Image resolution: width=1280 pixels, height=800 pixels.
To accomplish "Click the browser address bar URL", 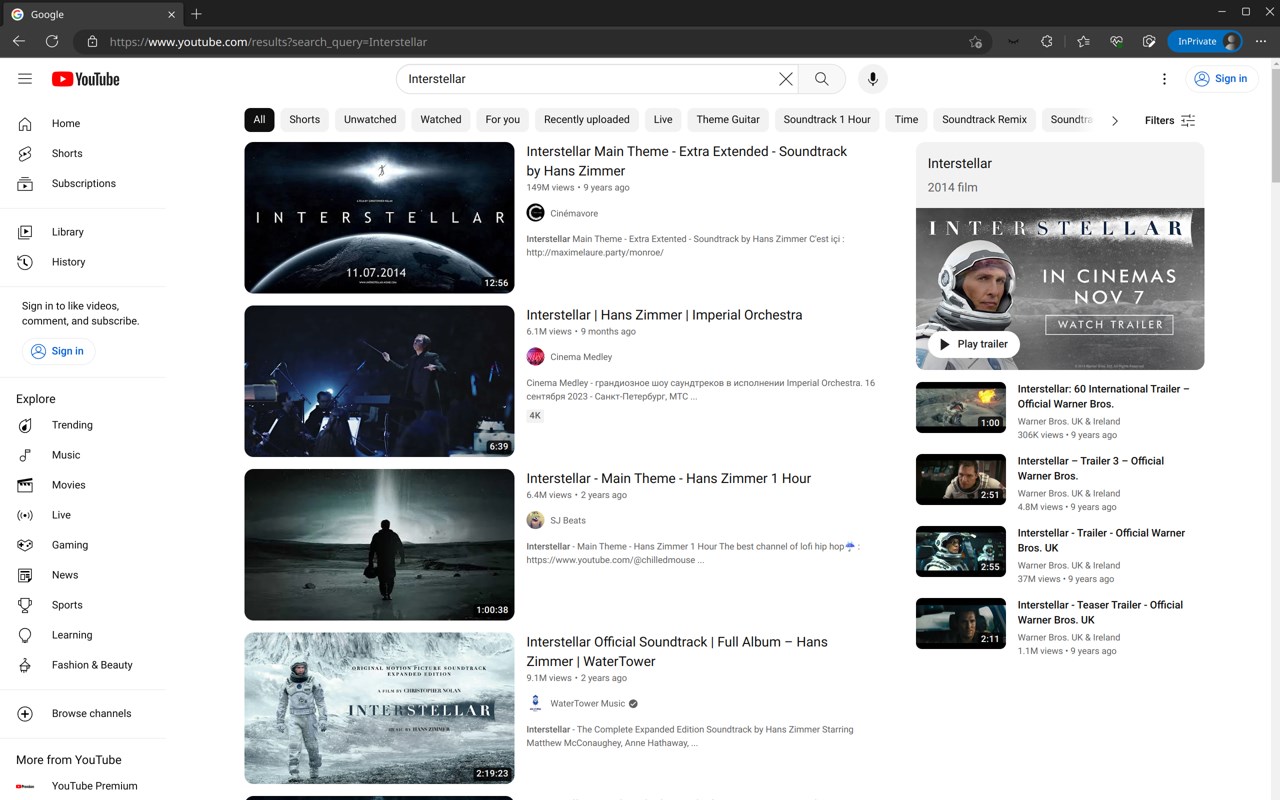I will (x=268, y=42).
